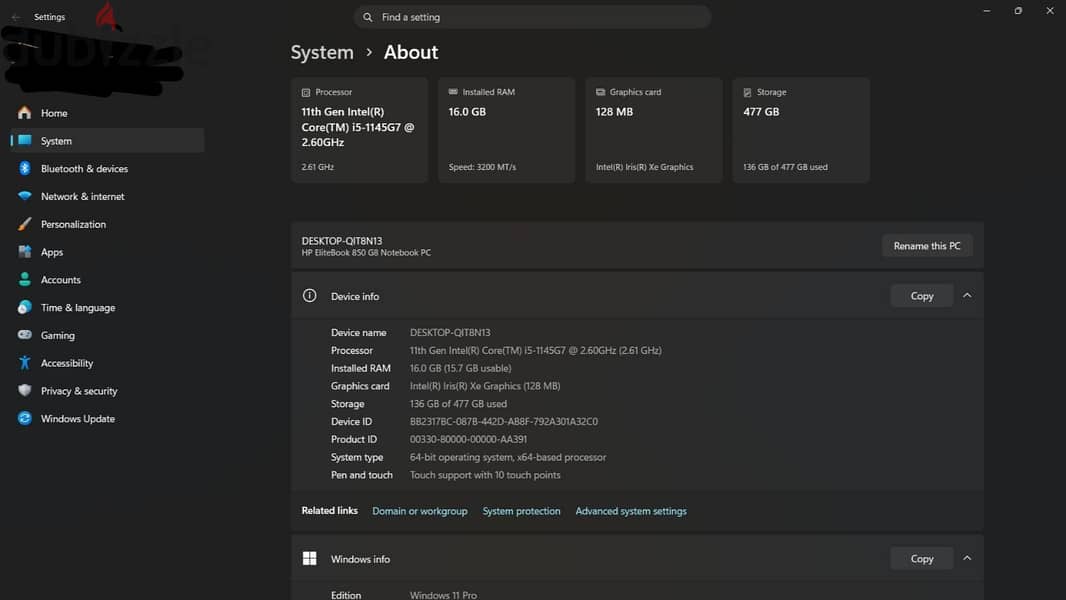1066x600 pixels.
Task: Minimize the Settings window
Action: (x=986, y=11)
